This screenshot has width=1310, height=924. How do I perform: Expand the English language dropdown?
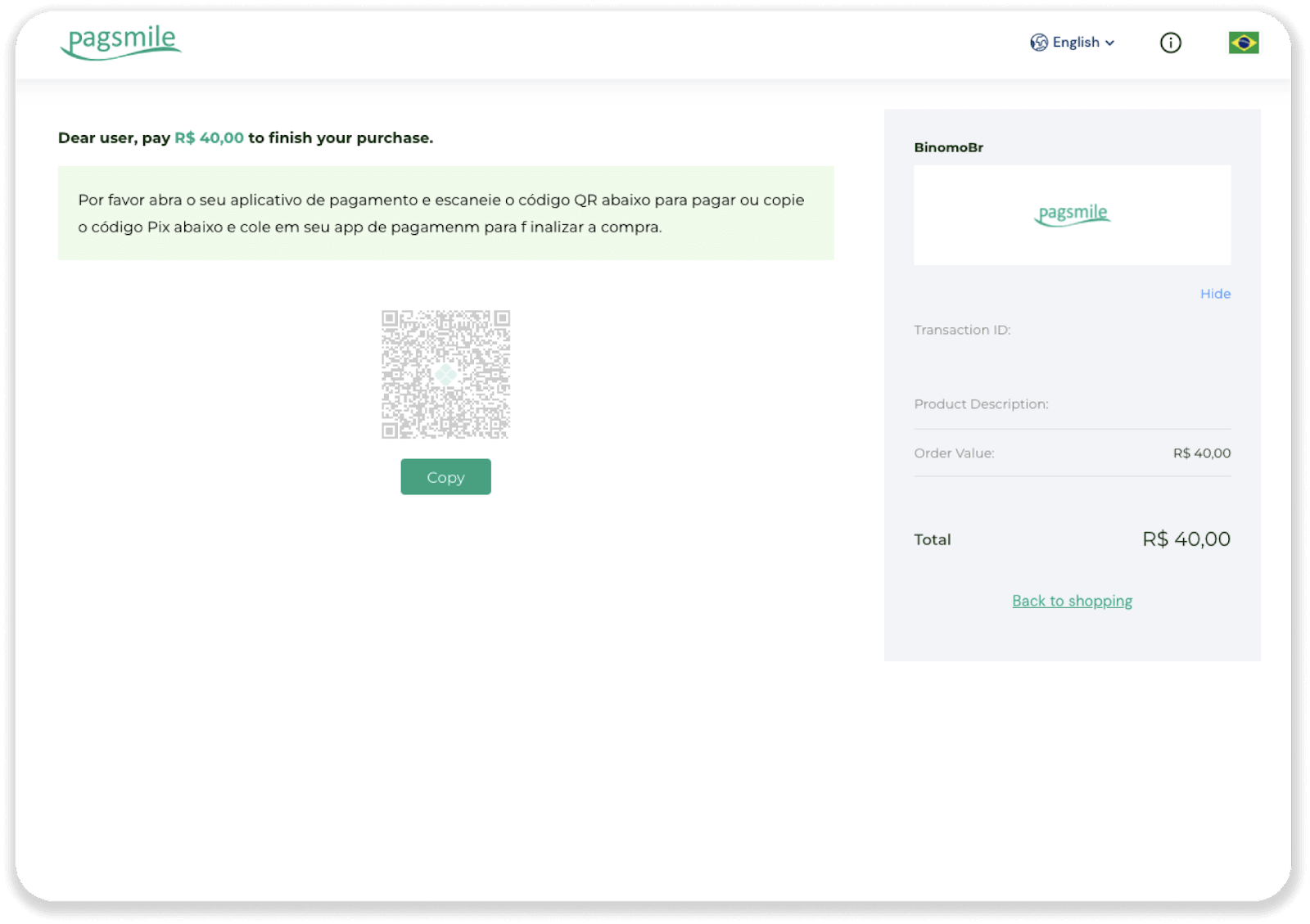coord(1109,43)
